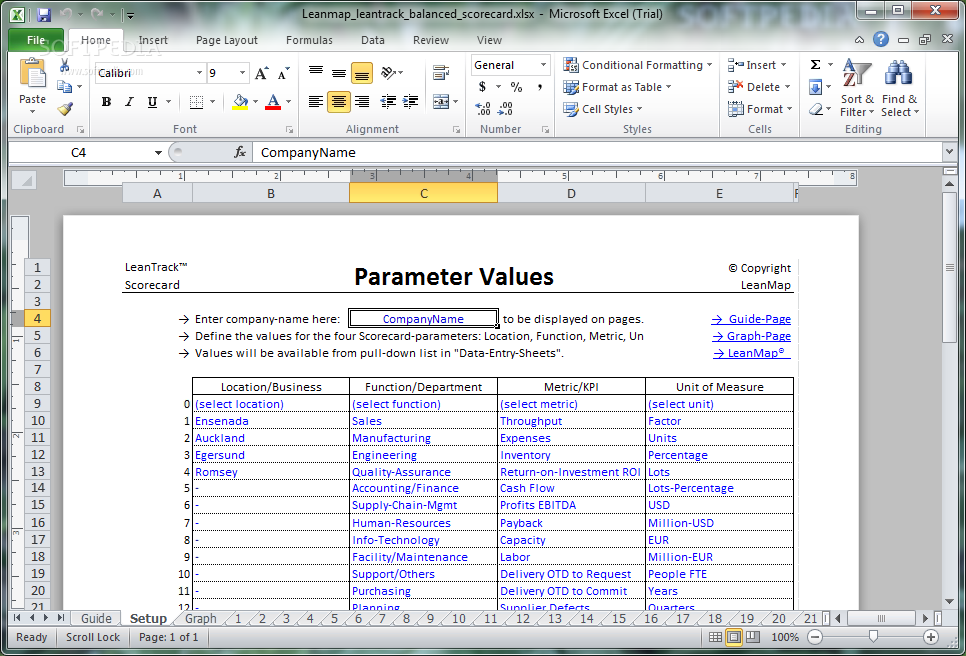Switch to Page Break Preview button
Image resolution: width=966 pixels, height=656 pixels.
[753, 637]
